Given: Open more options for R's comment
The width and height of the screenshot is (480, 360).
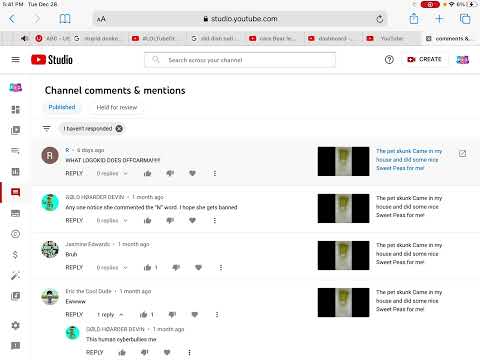Looking at the screenshot, I should pos(215,173).
